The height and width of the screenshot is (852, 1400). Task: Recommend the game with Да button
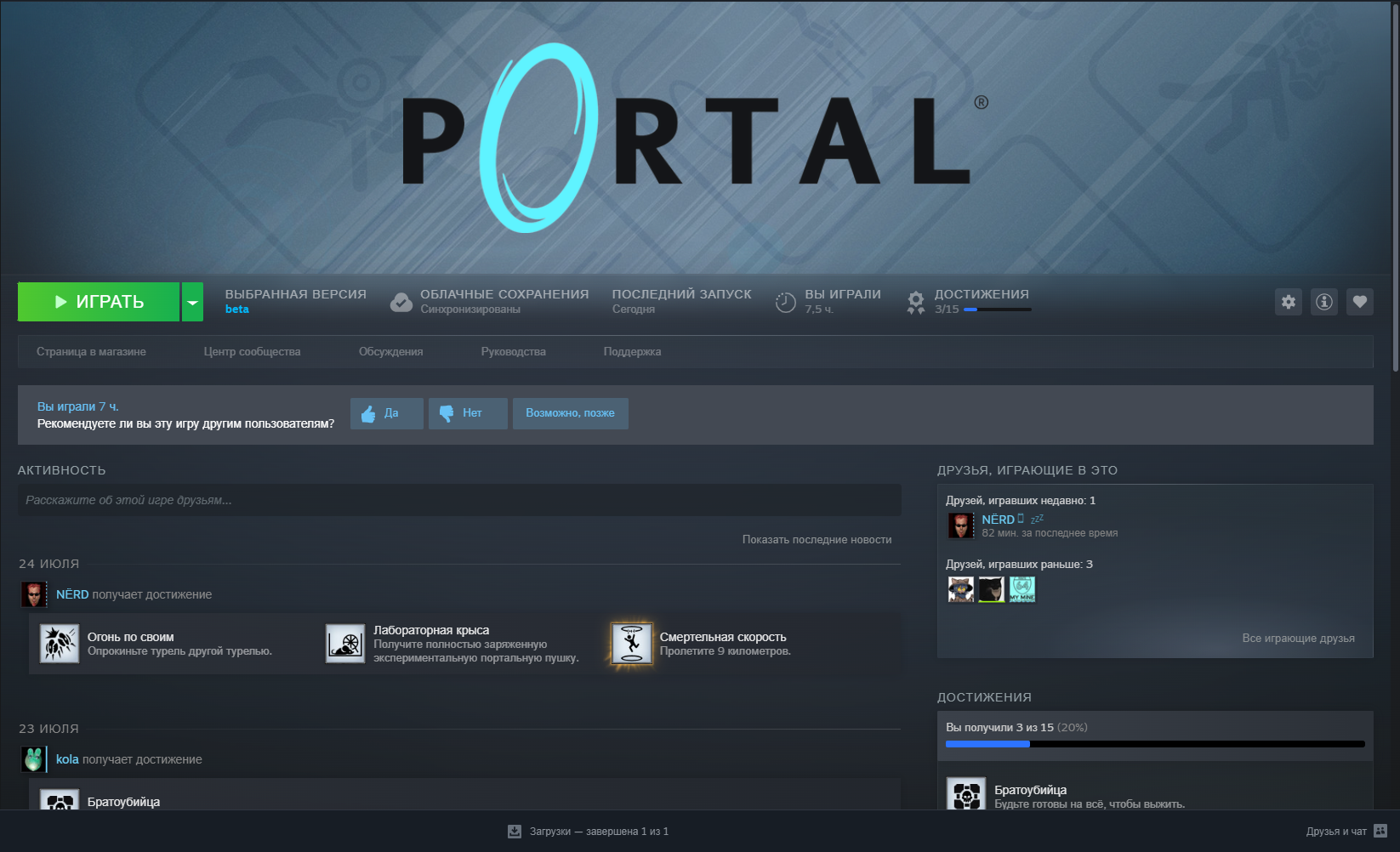click(x=387, y=413)
